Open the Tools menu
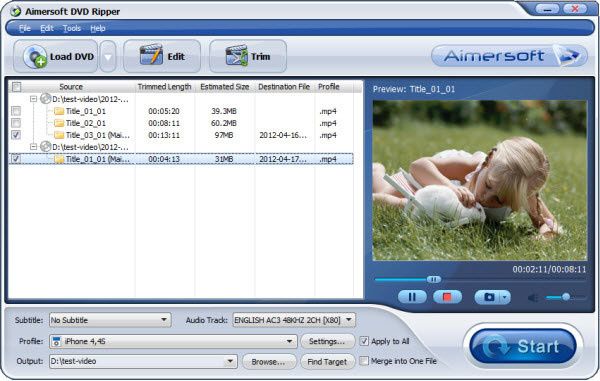600x381 pixels. click(72, 28)
